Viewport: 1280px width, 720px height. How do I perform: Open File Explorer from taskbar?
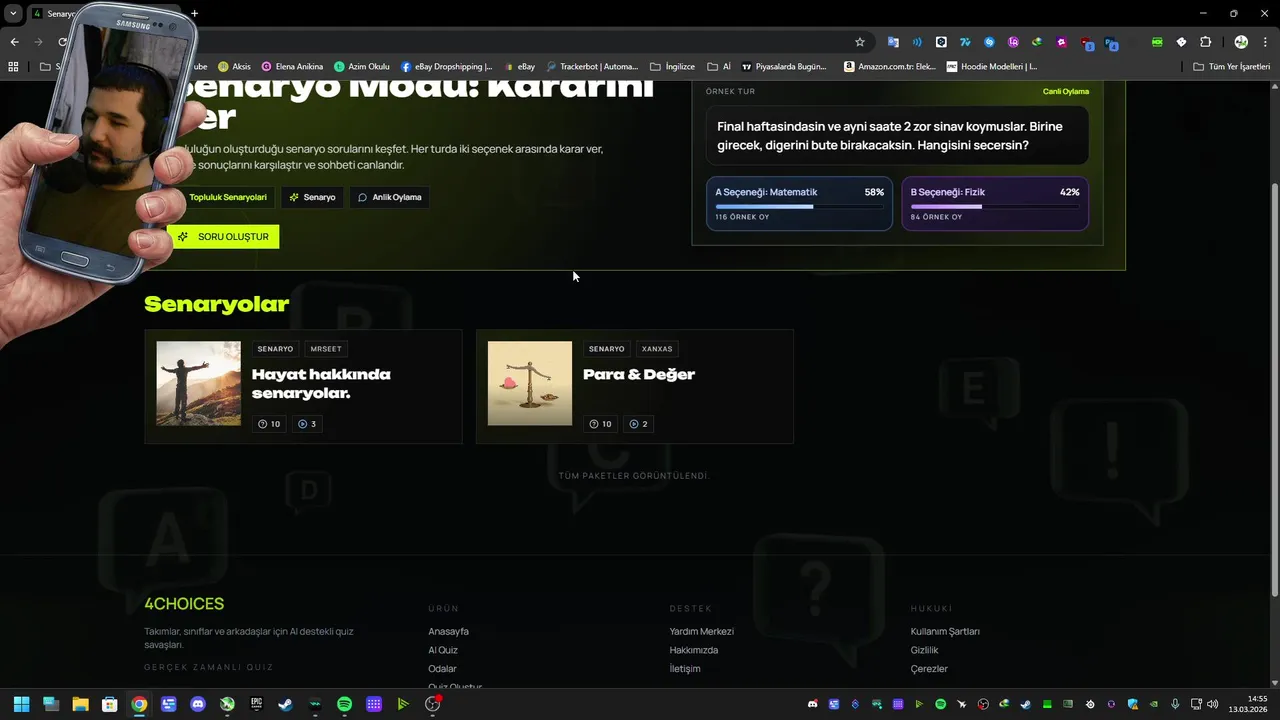click(80, 704)
